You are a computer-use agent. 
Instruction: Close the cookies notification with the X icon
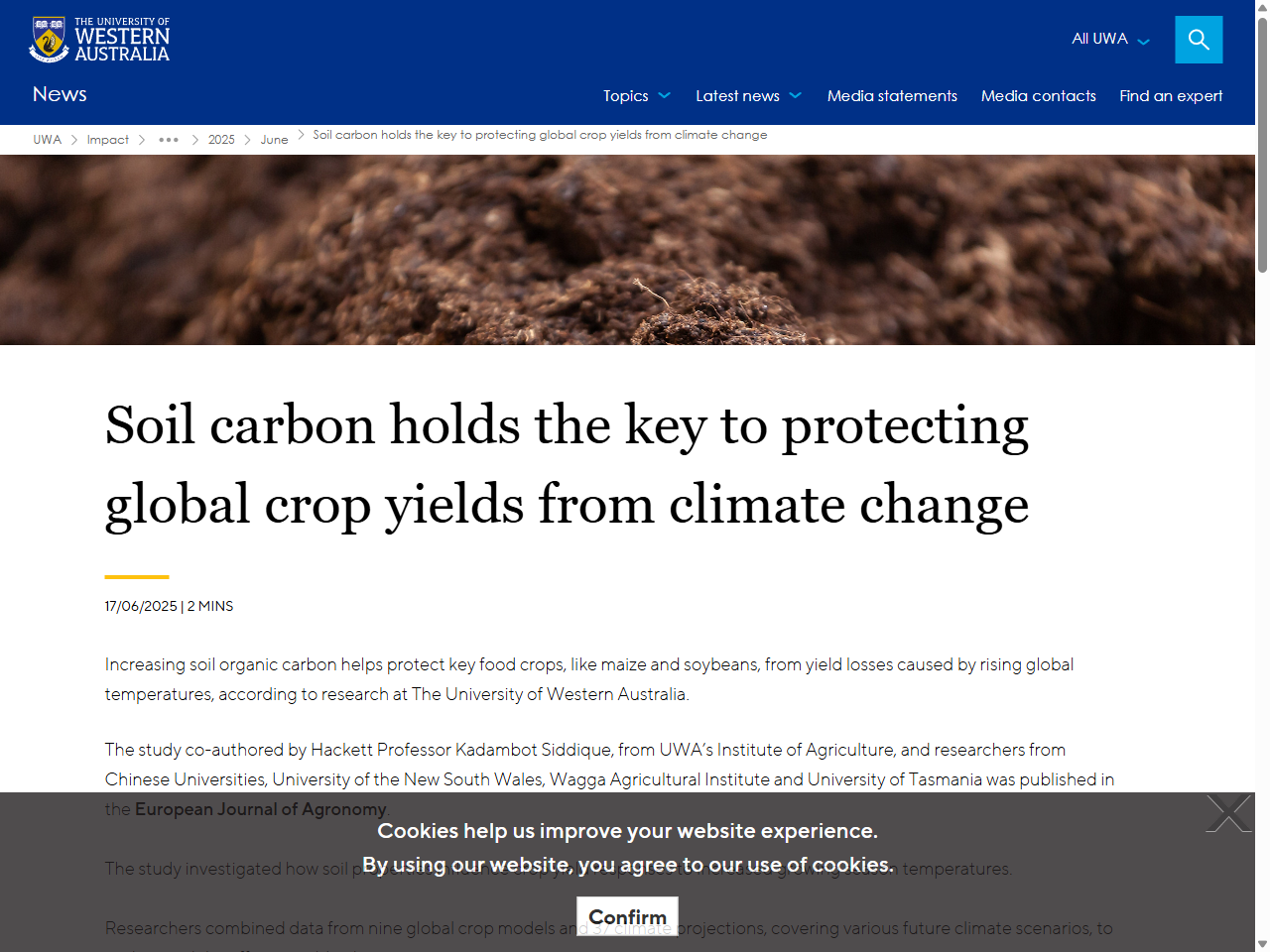[1227, 813]
